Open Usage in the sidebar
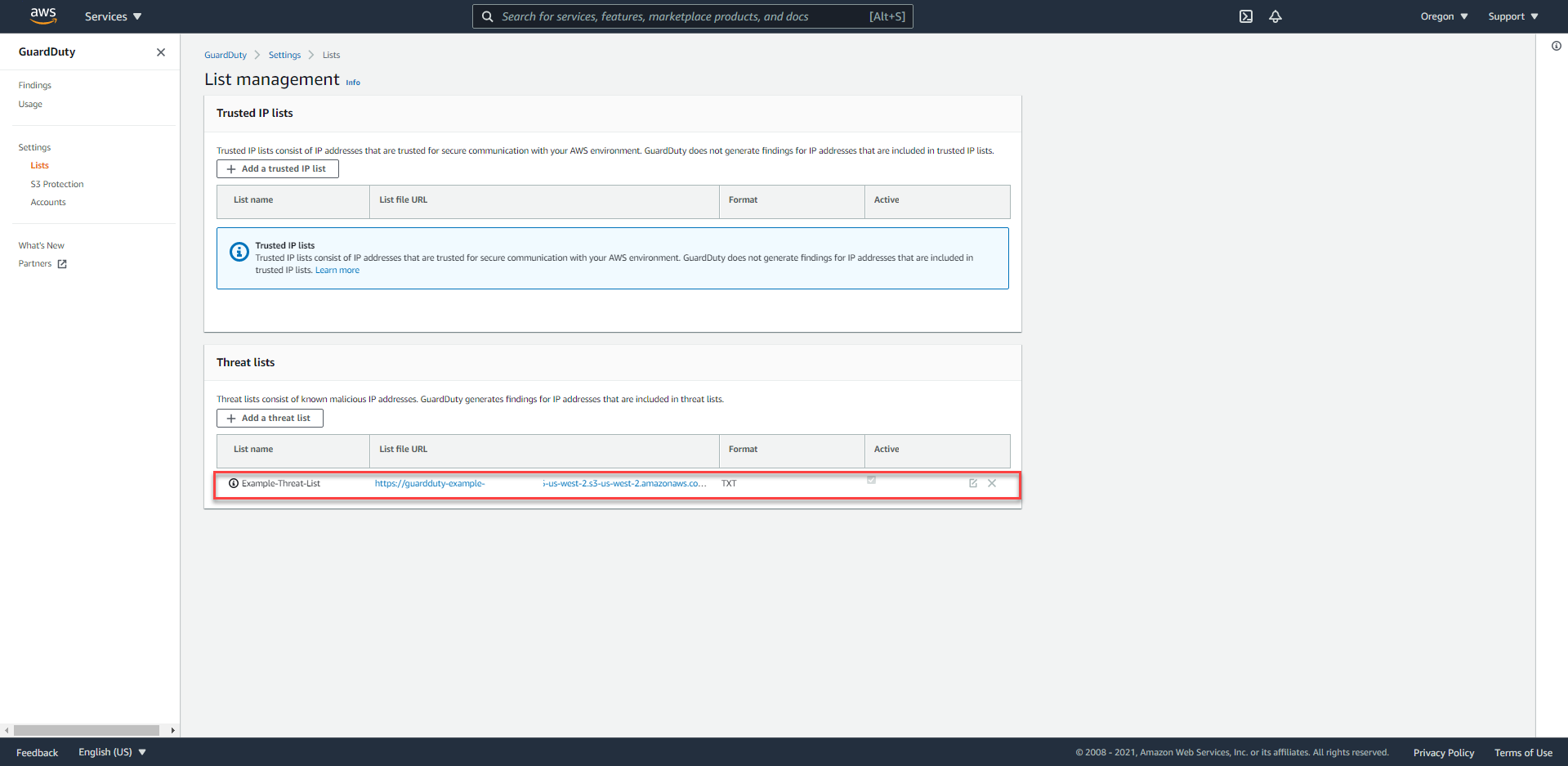 [30, 104]
